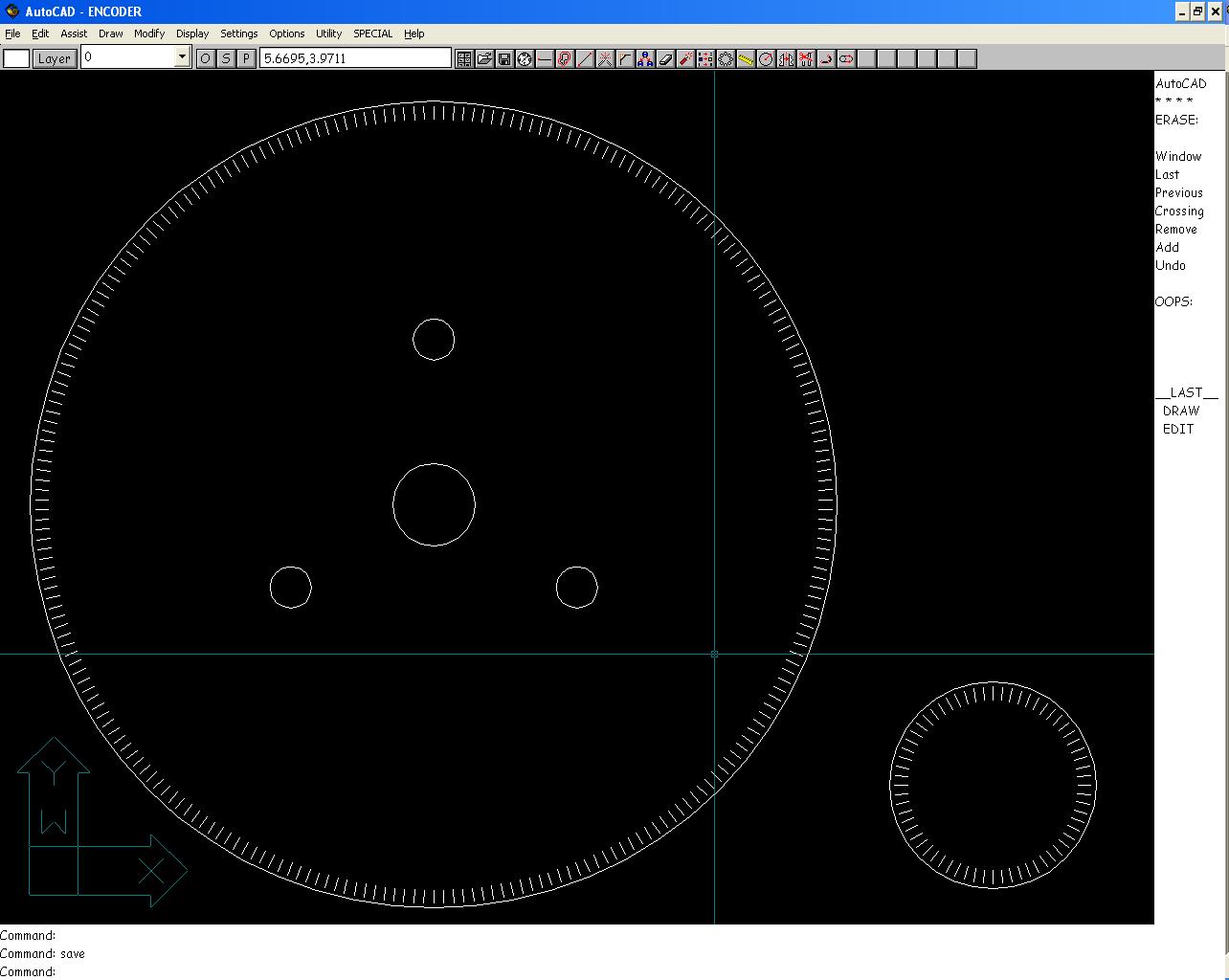Open the Assist menu
This screenshot has width=1229, height=980.
74,33
